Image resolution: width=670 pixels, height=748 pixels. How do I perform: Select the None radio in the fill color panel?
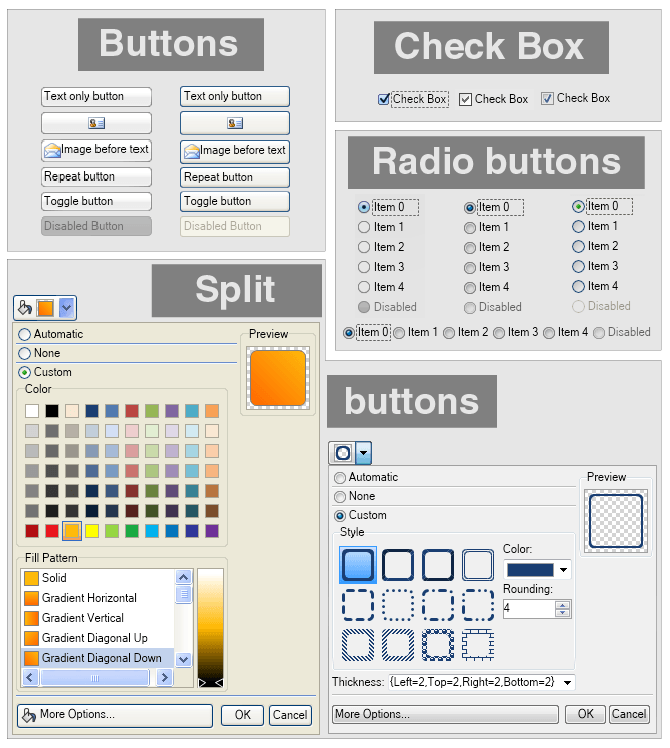pos(25,353)
